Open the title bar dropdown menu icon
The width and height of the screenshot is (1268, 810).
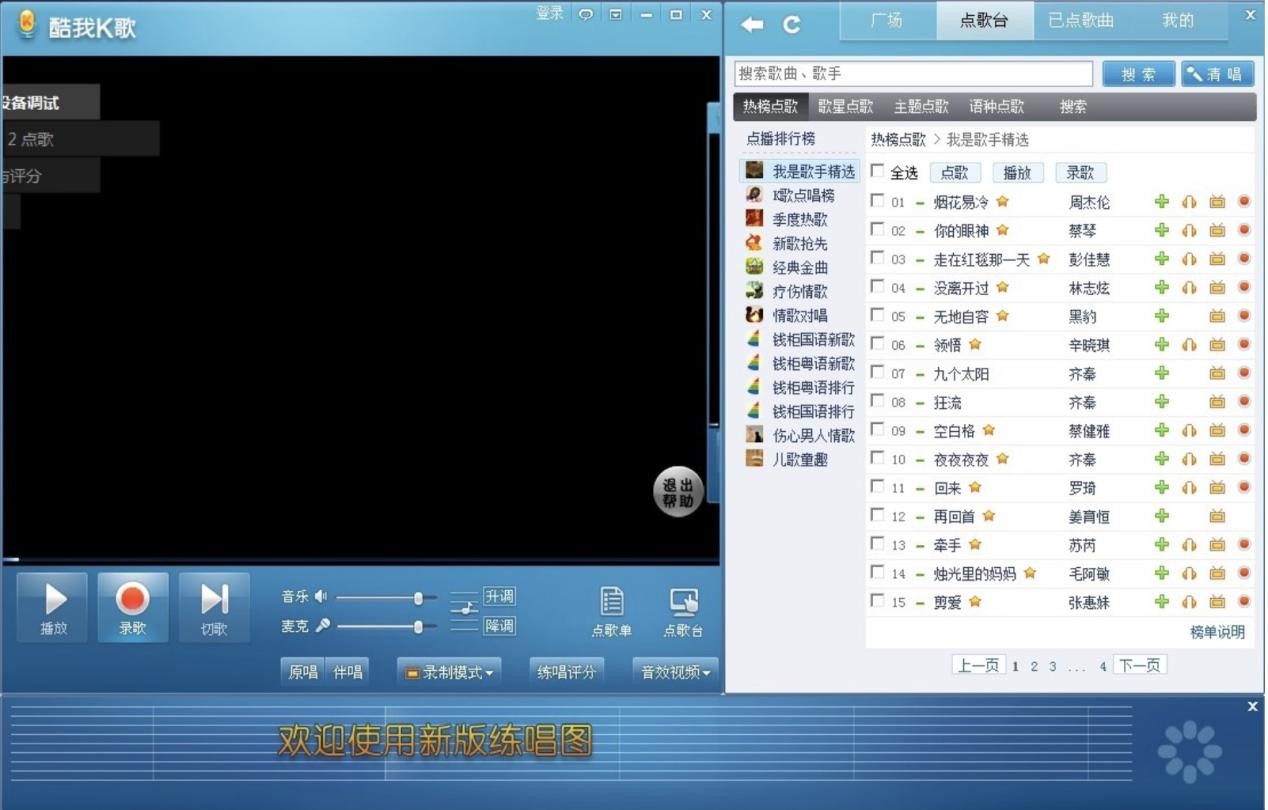[x=616, y=14]
